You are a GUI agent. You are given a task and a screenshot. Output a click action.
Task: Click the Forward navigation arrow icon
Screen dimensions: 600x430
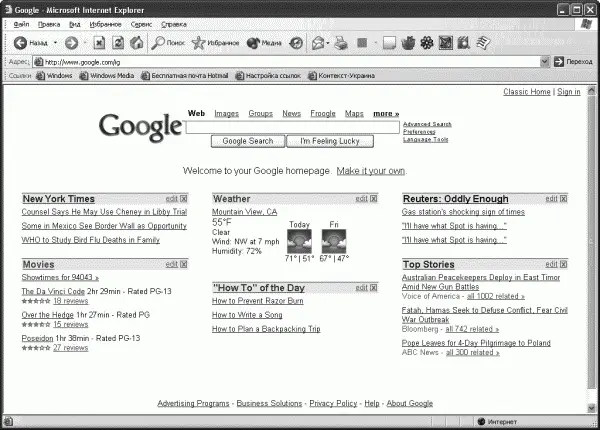[x=70, y=43]
